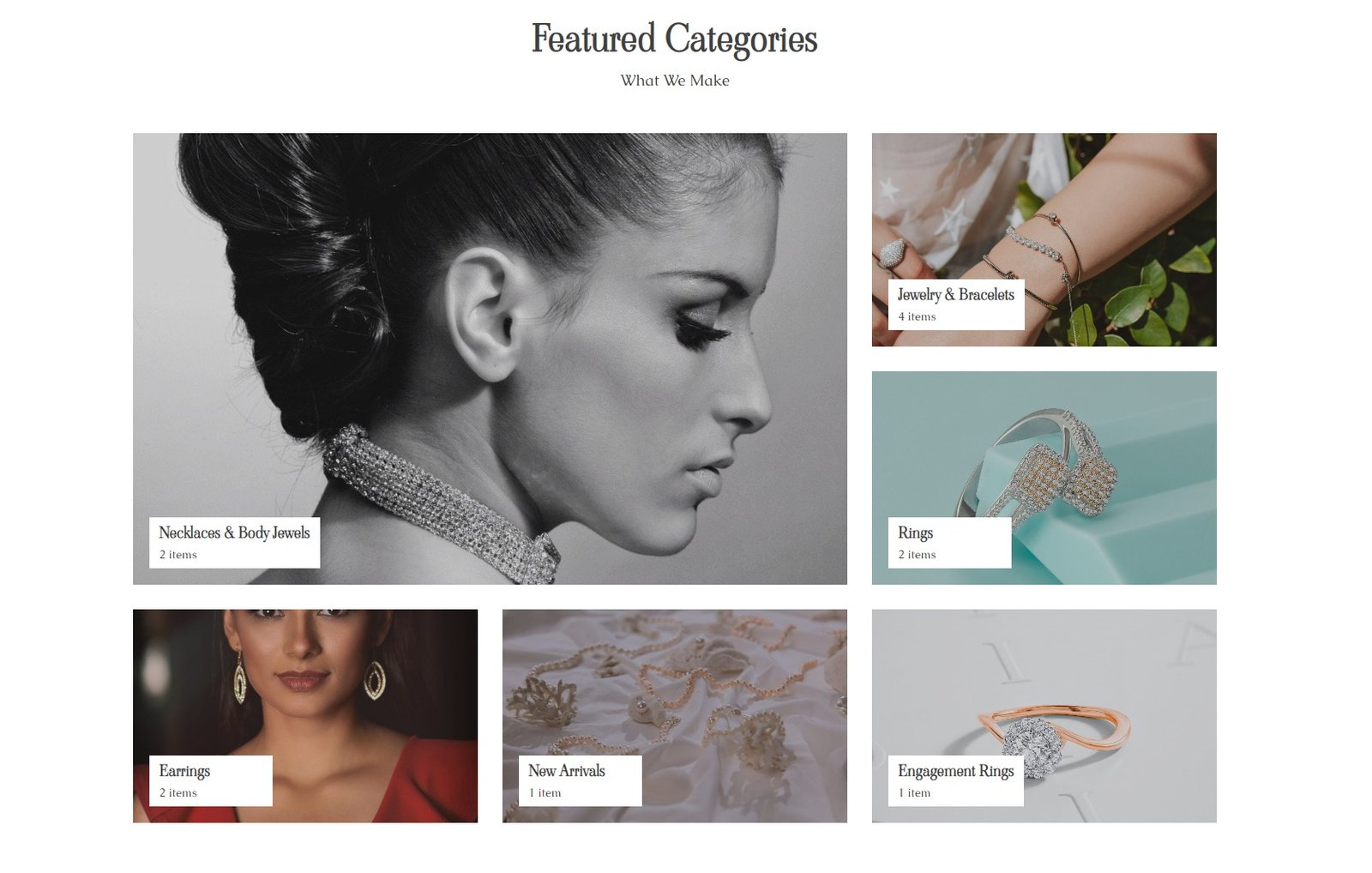Click the rose gold engagement ring photo
The height and width of the screenshot is (873, 1372).
(x=1044, y=716)
